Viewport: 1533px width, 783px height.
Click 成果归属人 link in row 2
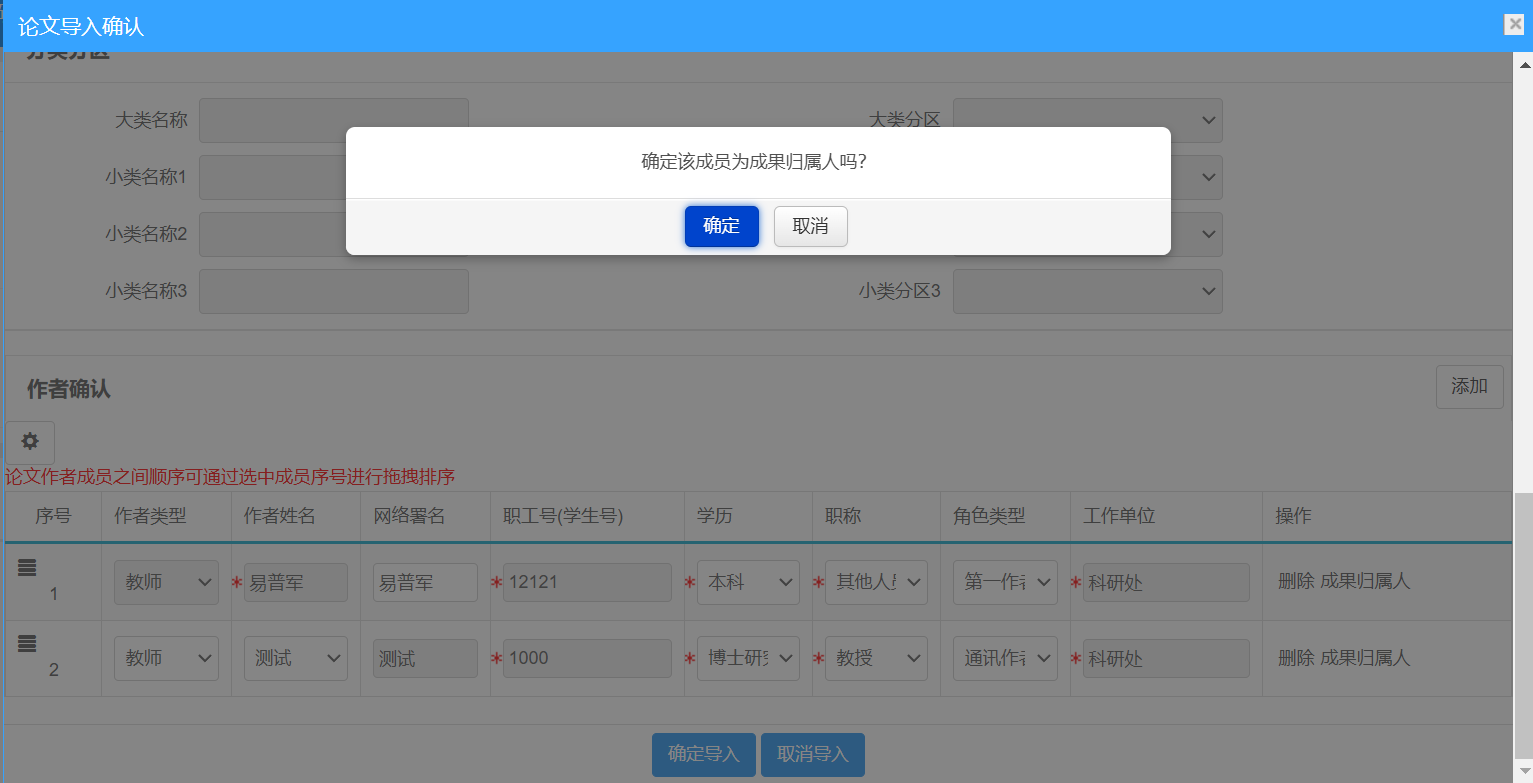[x=1365, y=657]
